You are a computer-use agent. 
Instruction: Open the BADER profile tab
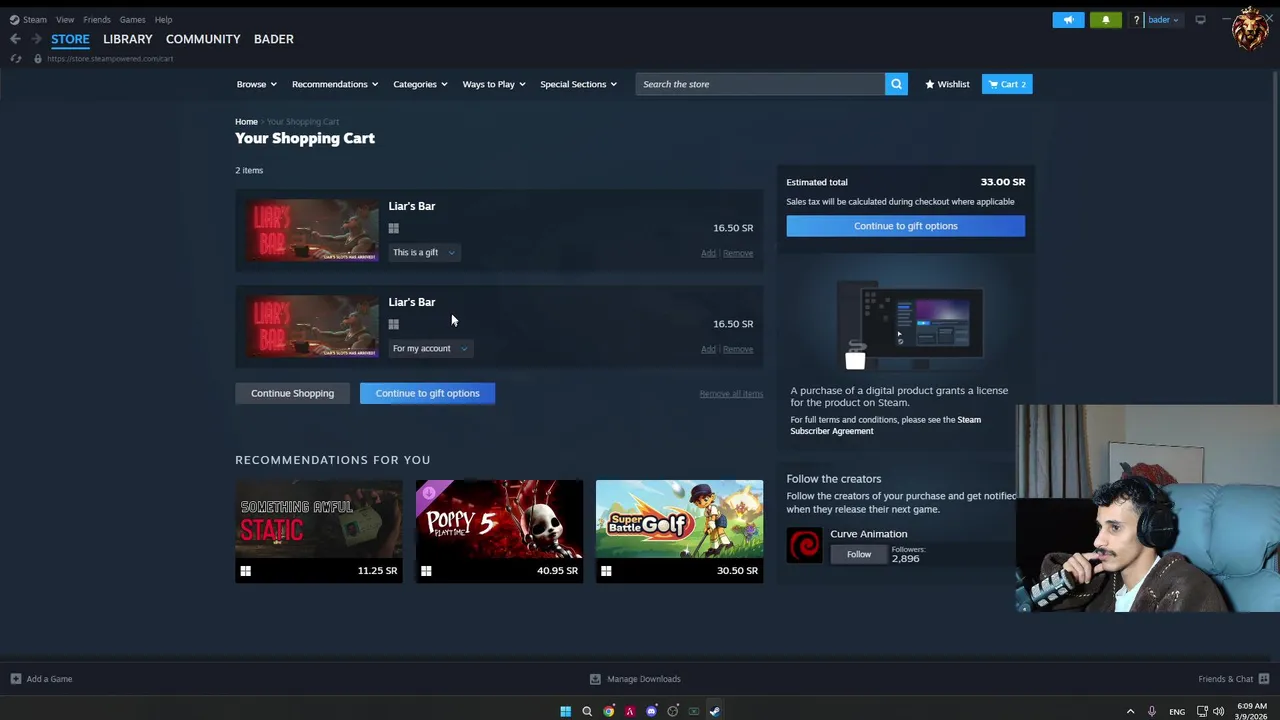[274, 39]
